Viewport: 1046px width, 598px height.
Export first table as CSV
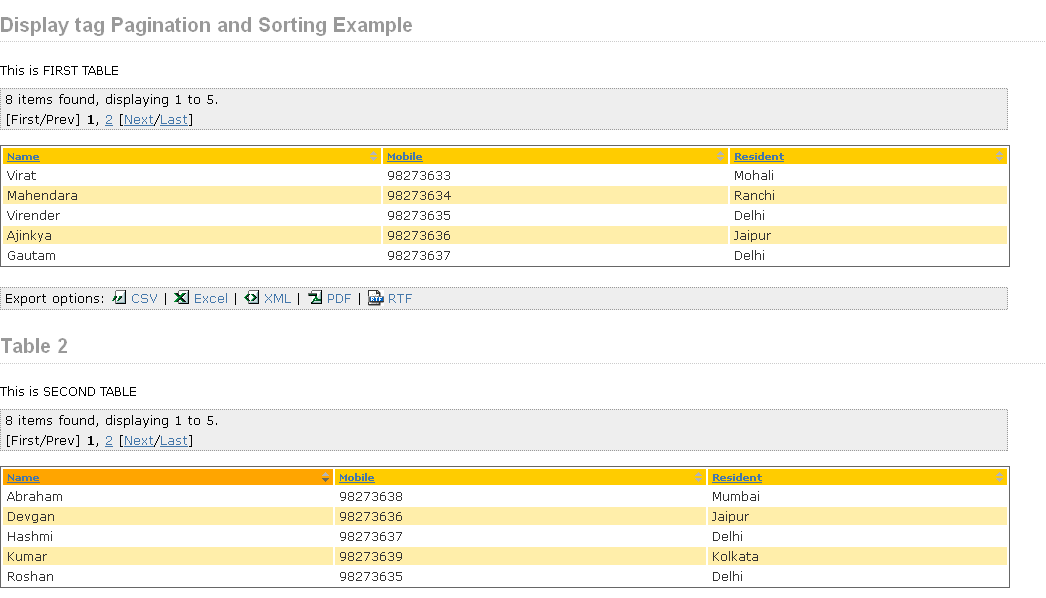click(x=144, y=298)
